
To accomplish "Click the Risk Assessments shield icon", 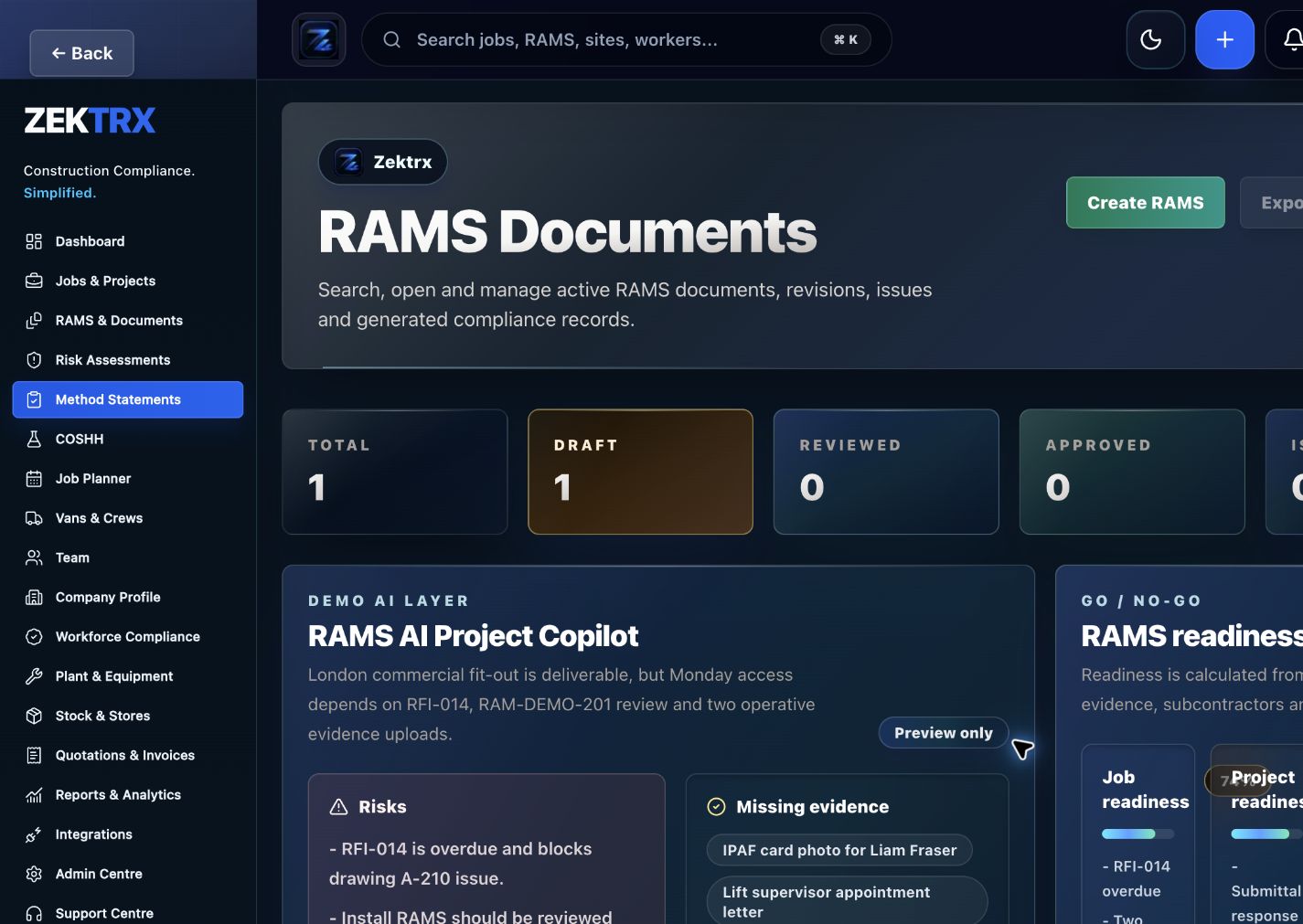I will click(34, 360).
